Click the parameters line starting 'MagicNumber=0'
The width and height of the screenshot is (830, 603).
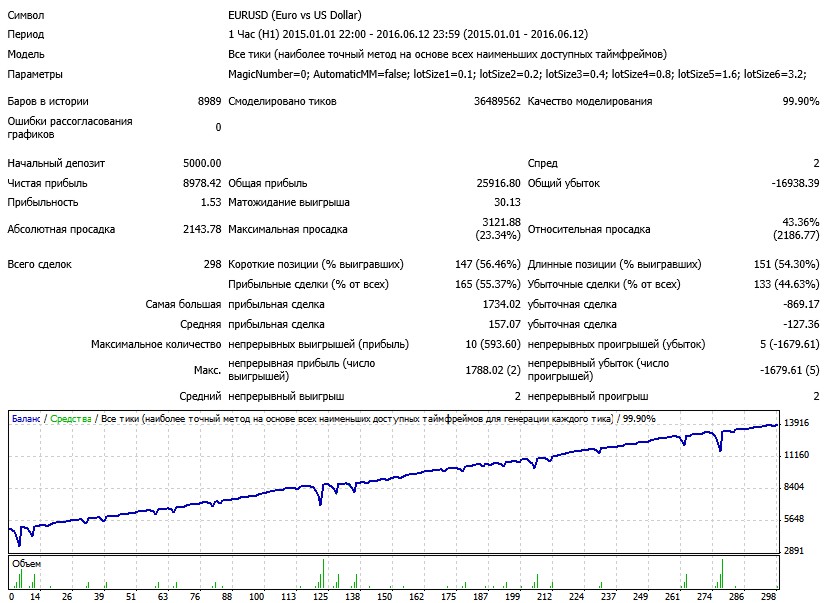517,74
